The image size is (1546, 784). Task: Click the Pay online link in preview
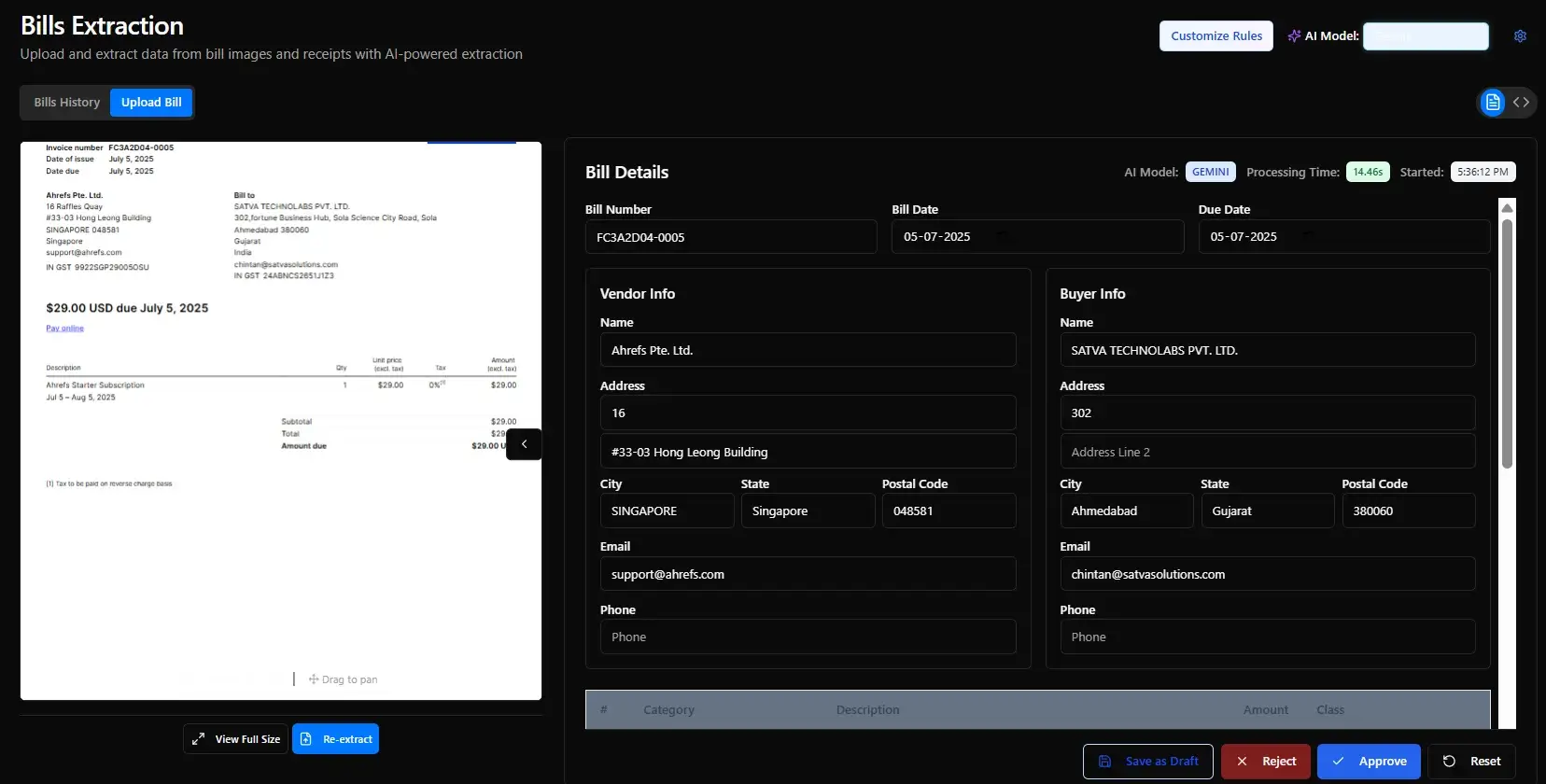coord(64,329)
